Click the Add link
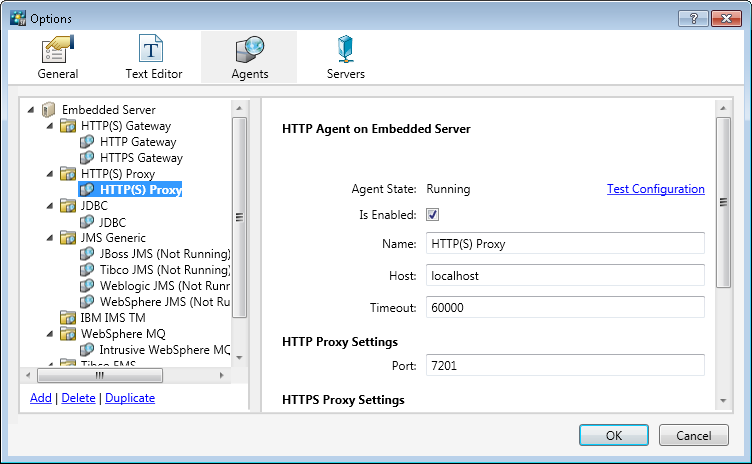 [x=40, y=398]
